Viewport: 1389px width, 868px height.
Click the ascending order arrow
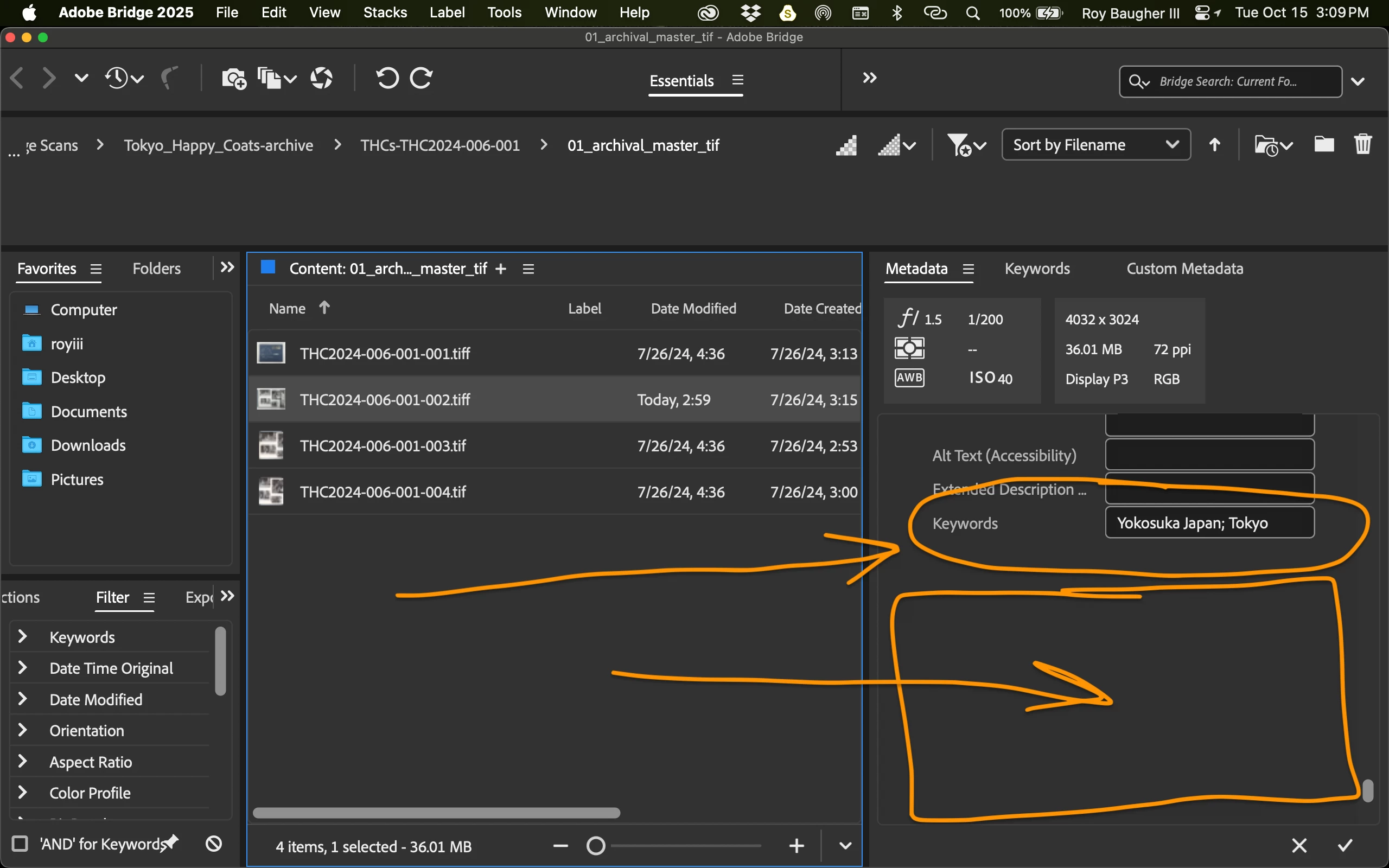click(x=1214, y=145)
